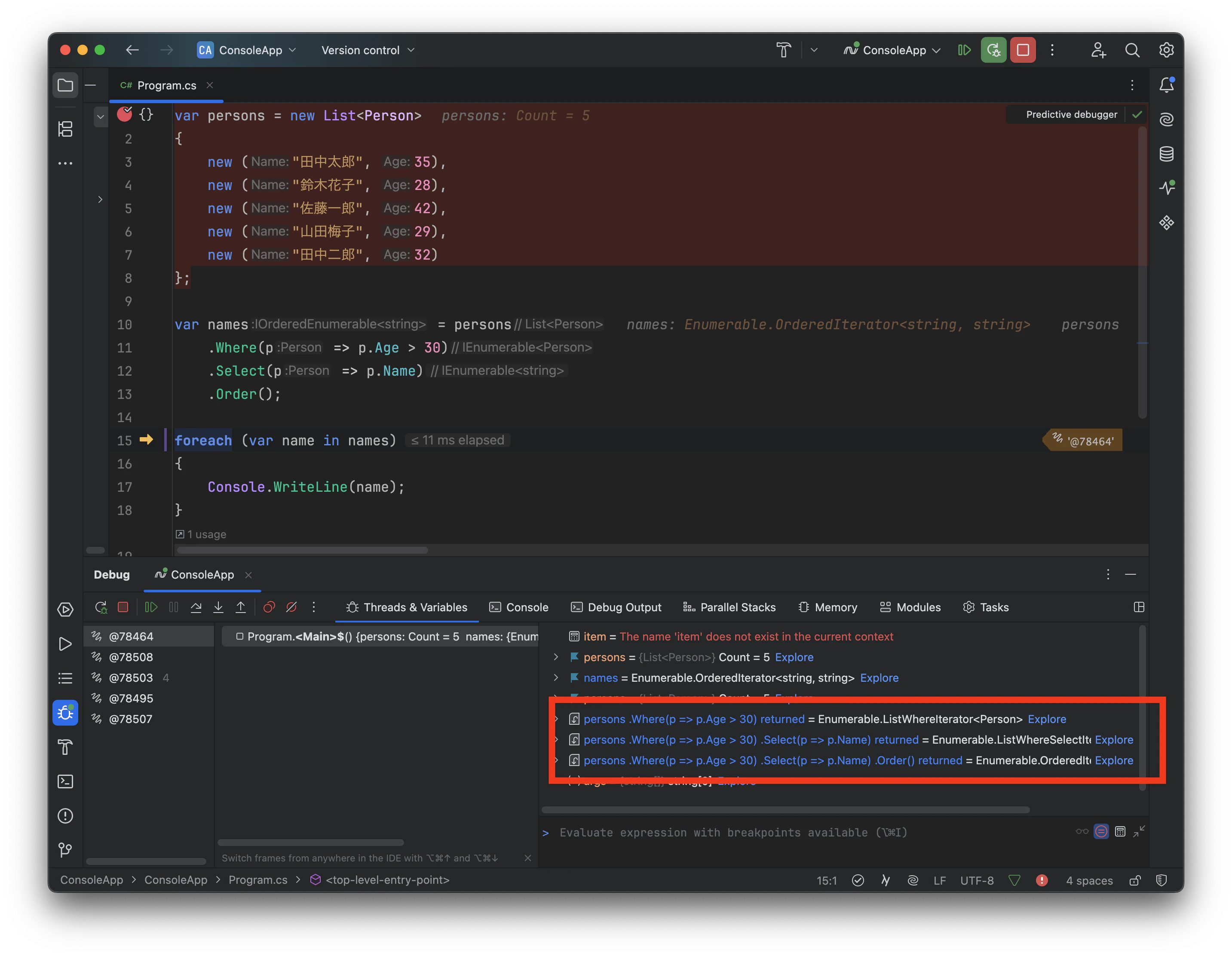Open the Version control dropdown

pos(368,50)
